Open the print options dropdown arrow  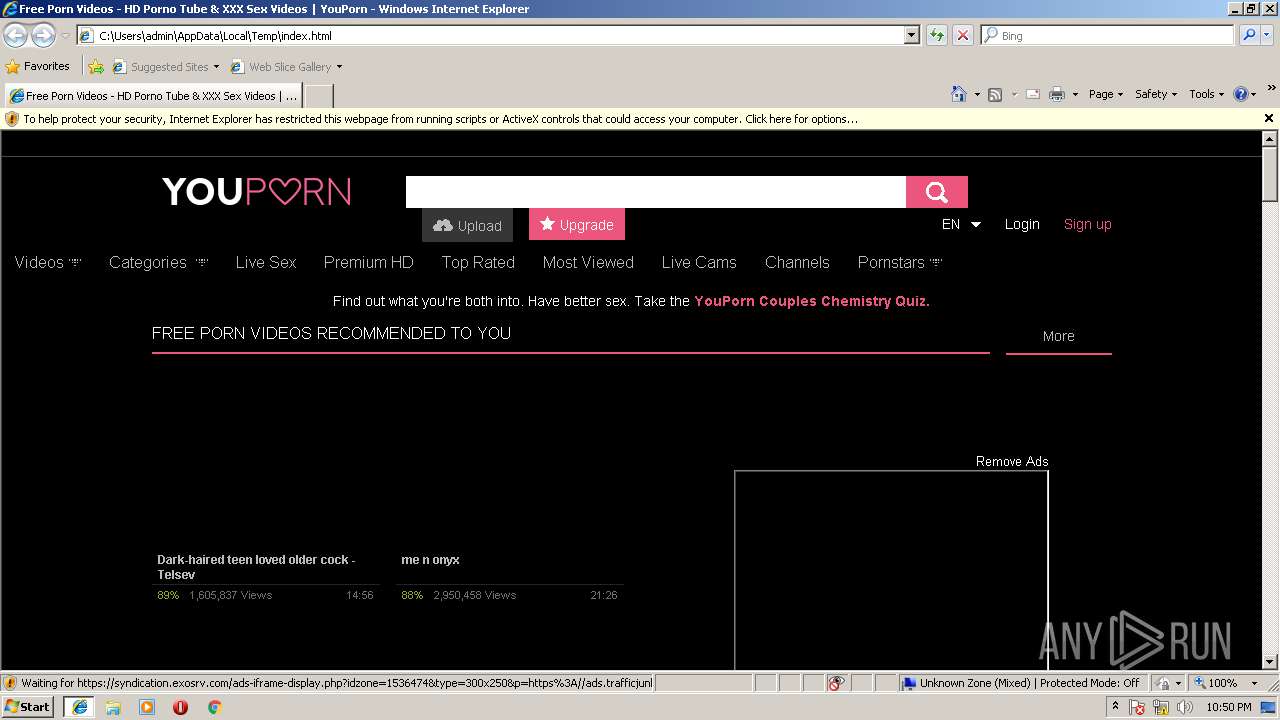click(1075, 94)
